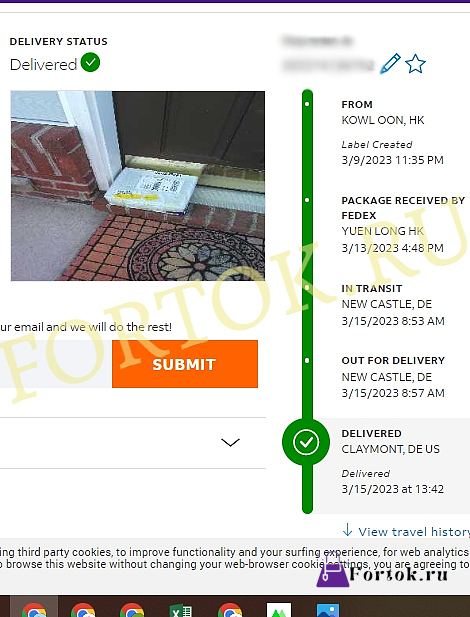Expand the collapsed section with chevron arrow
This screenshot has width=470, height=617.
tap(230, 443)
